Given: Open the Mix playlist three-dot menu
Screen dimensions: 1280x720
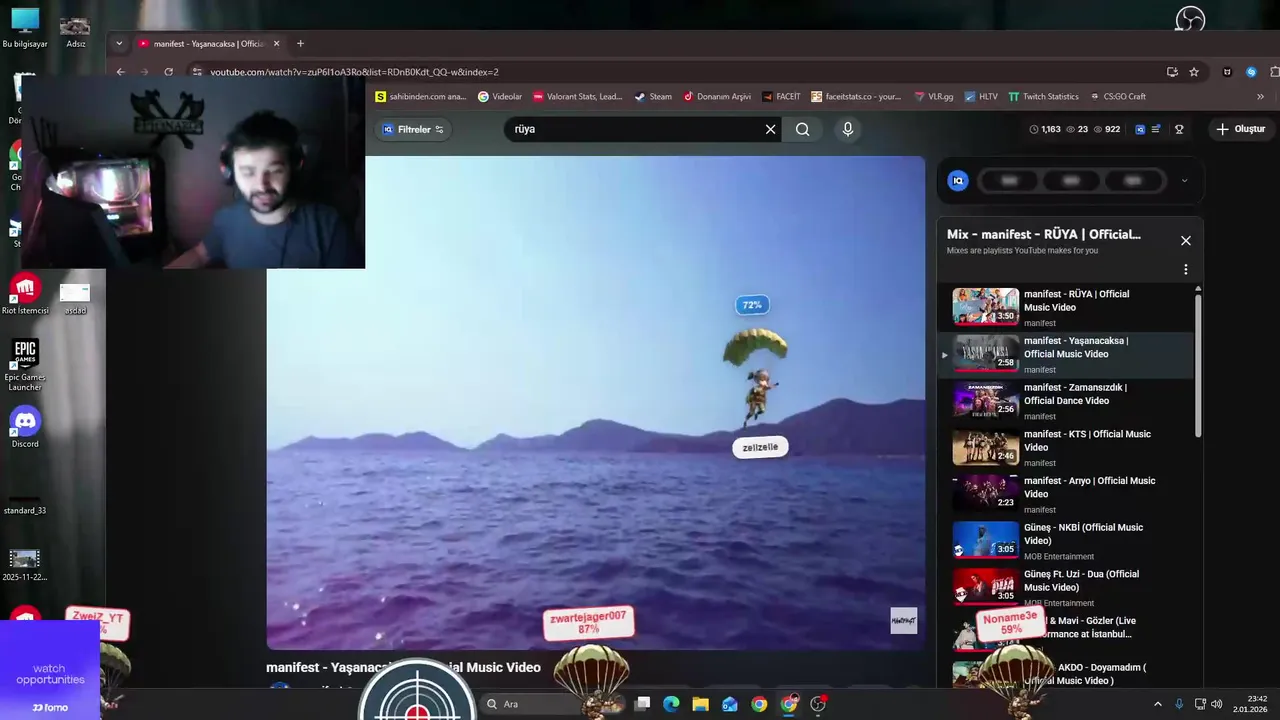Looking at the screenshot, I should pos(1186,270).
